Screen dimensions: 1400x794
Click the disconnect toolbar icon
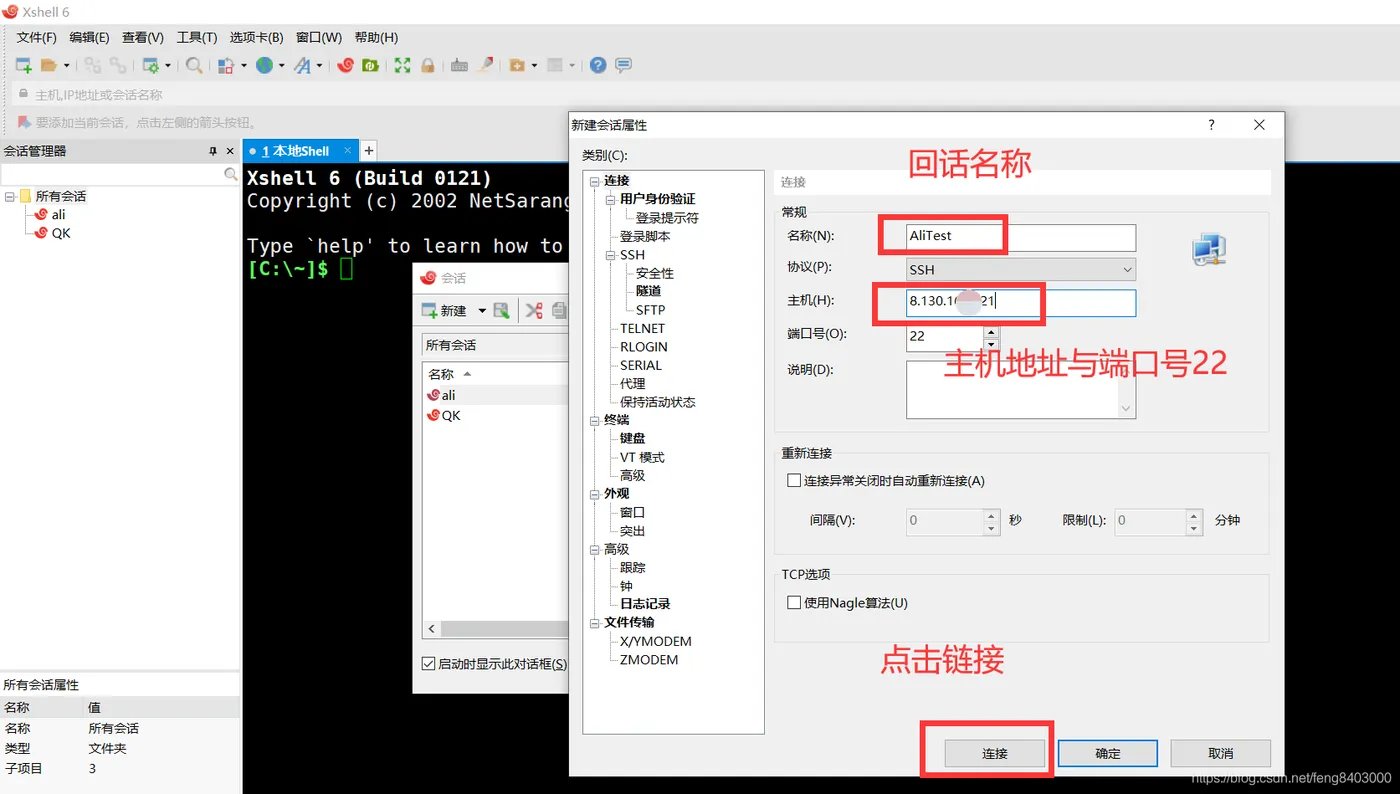(92, 65)
